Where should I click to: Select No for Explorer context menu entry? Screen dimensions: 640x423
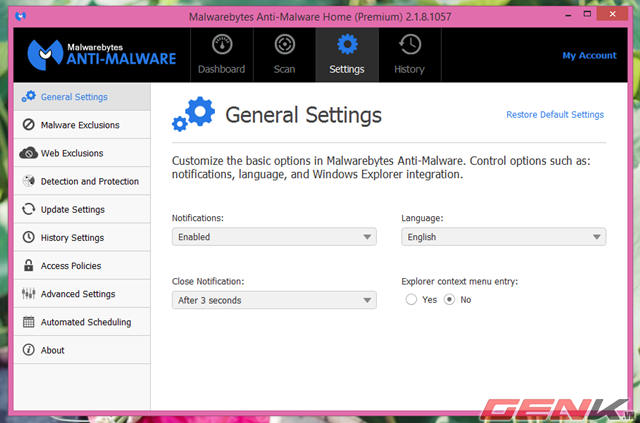449,299
